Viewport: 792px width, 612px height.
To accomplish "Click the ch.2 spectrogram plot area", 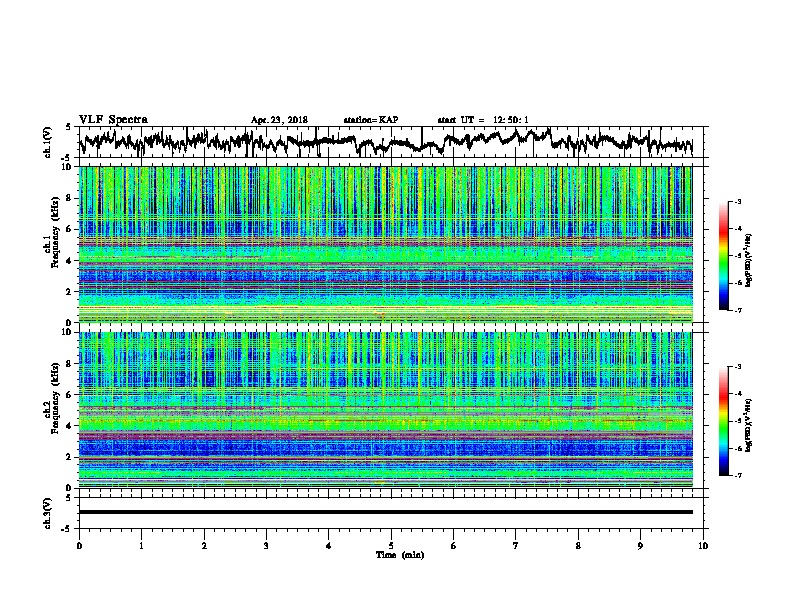I will (x=385, y=410).
